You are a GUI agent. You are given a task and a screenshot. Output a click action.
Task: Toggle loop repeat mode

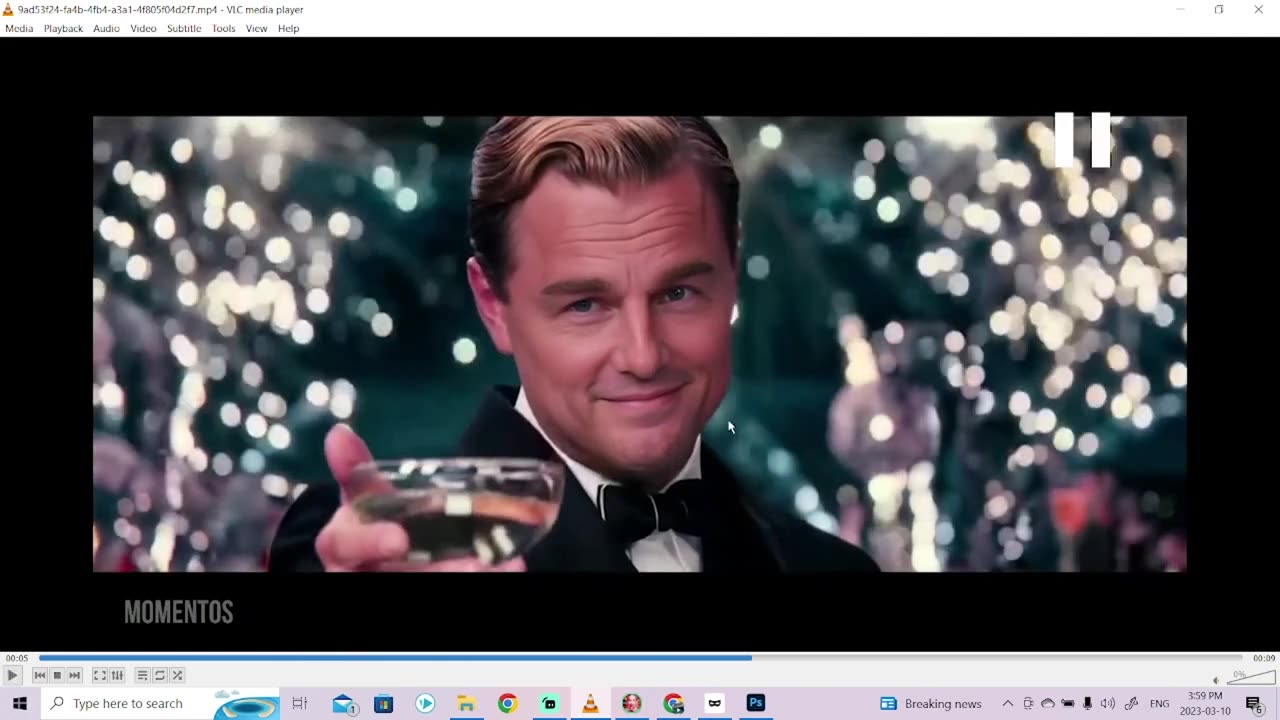coord(160,676)
